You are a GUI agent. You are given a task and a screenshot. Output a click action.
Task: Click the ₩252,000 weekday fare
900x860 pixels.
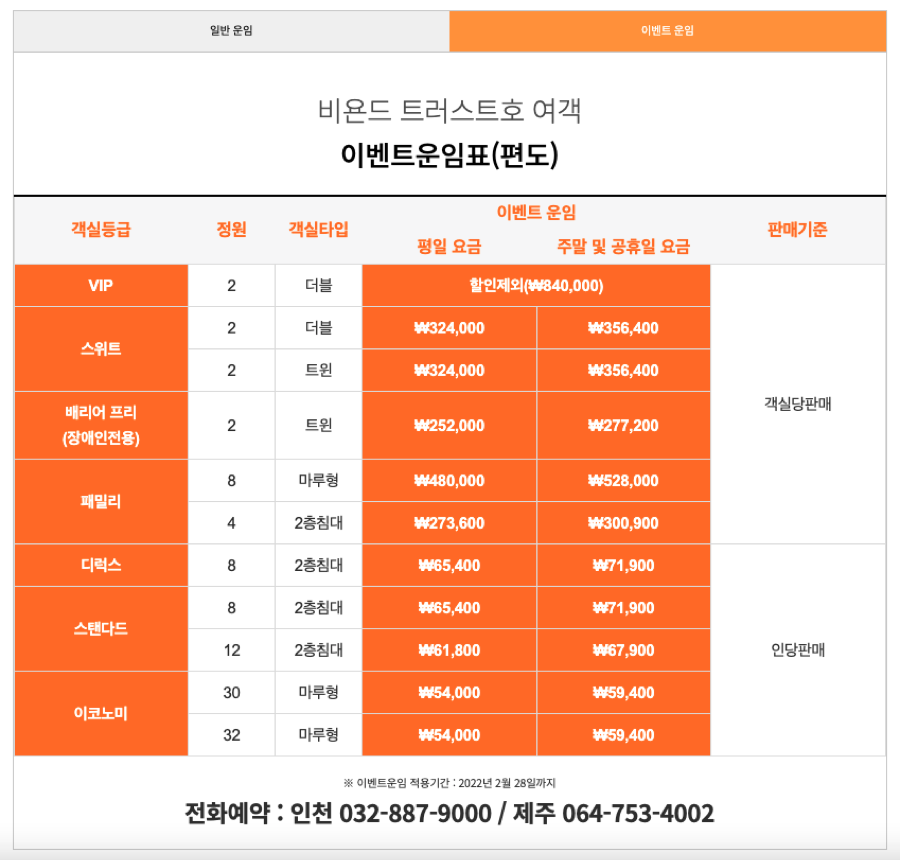click(x=449, y=425)
